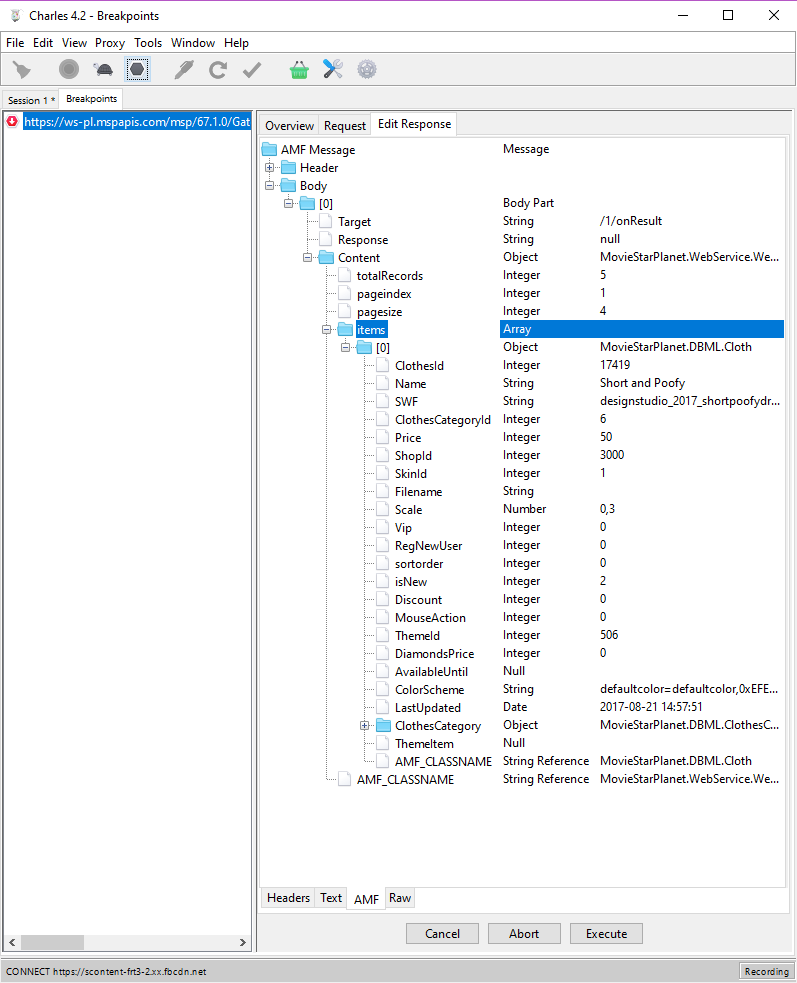Collapse the items [0] object node
The image size is (797, 983).
[x=346, y=347]
